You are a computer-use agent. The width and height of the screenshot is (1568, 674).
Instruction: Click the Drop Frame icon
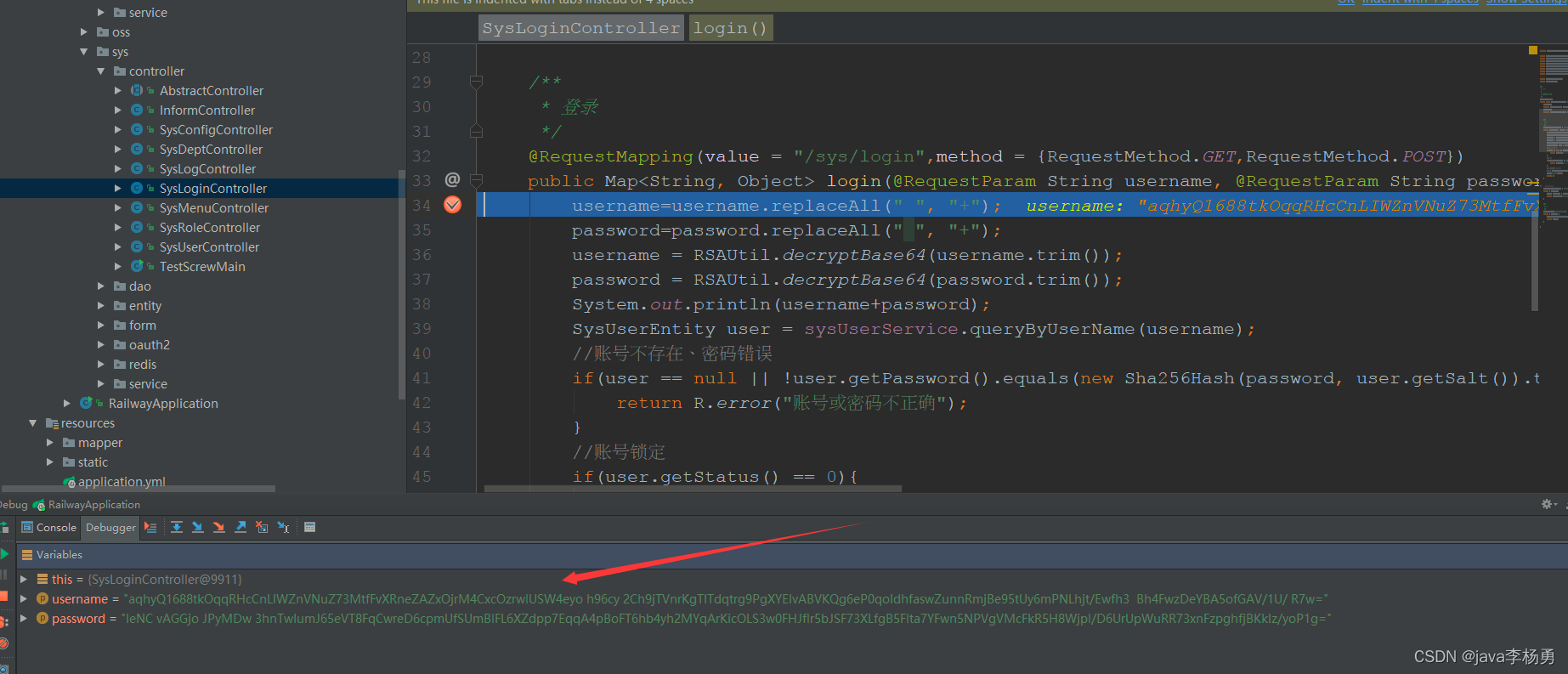click(262, 527)
